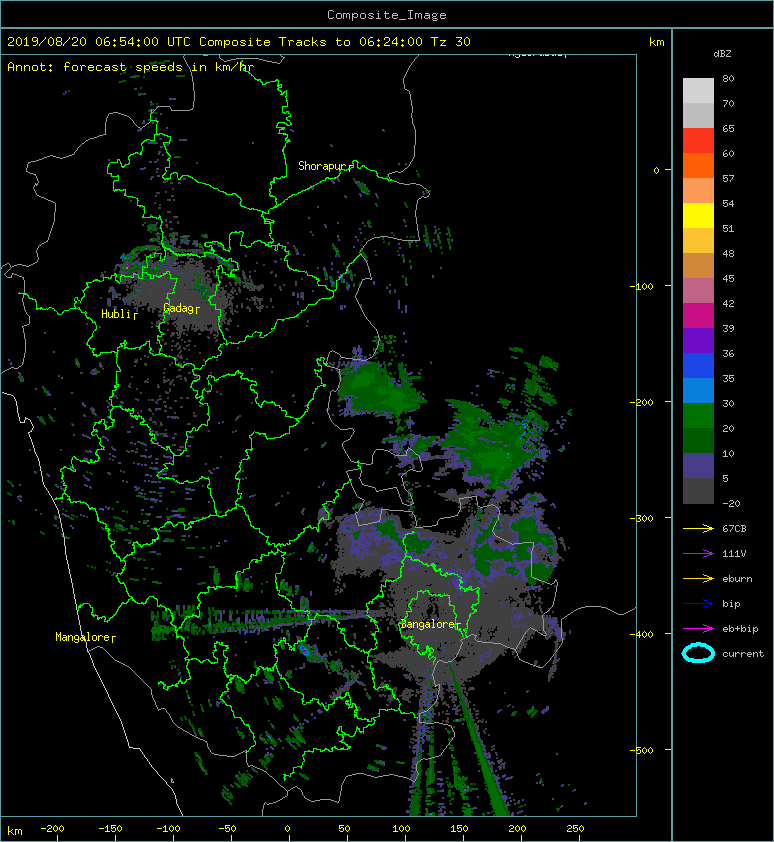Click the eburn legend label
Viewport: 774px width, 842px height.
(x=737, y=578)
